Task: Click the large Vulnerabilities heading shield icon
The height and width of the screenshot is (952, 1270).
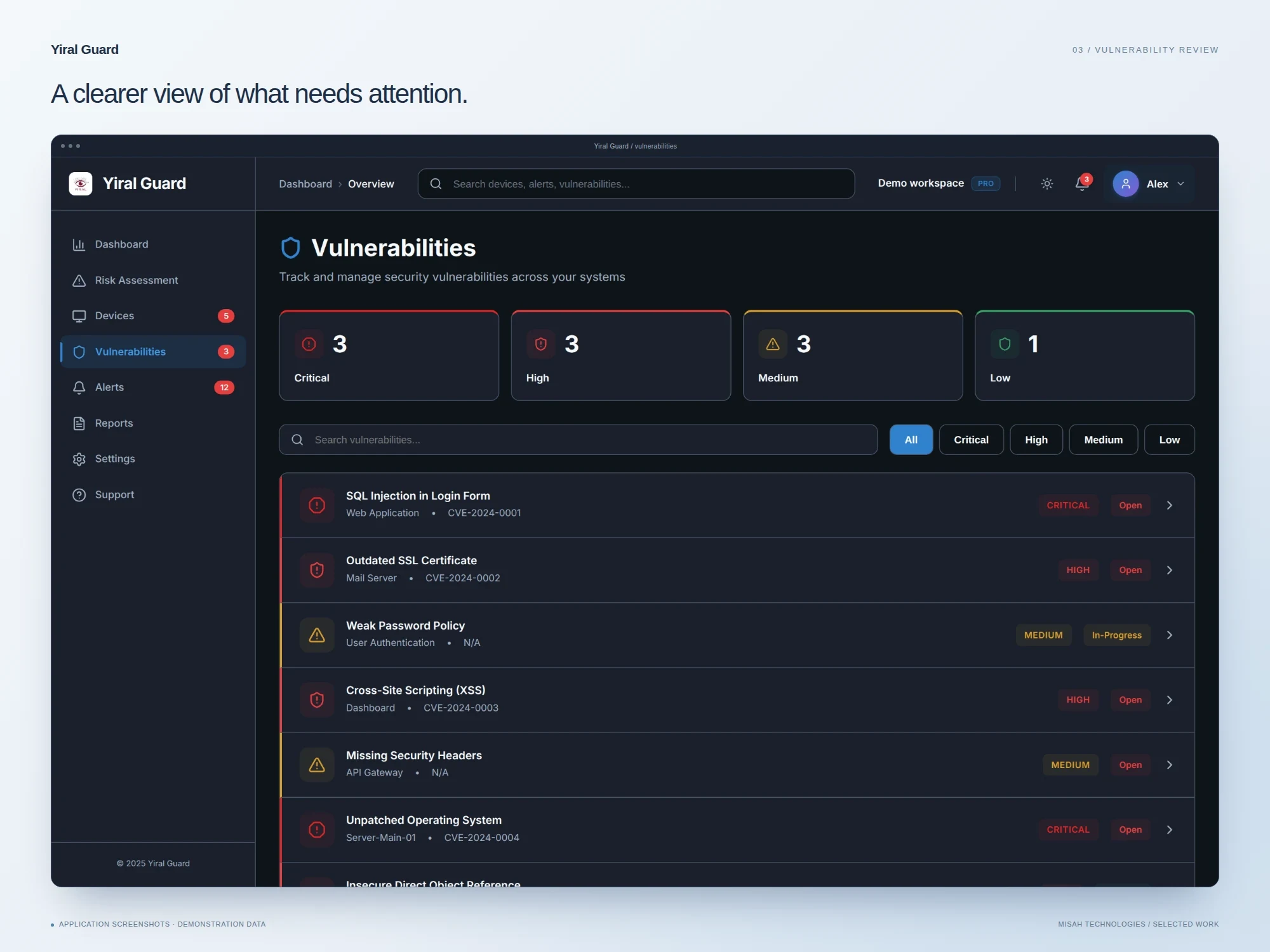Action: pyautogui.click(x=290, y=248)
